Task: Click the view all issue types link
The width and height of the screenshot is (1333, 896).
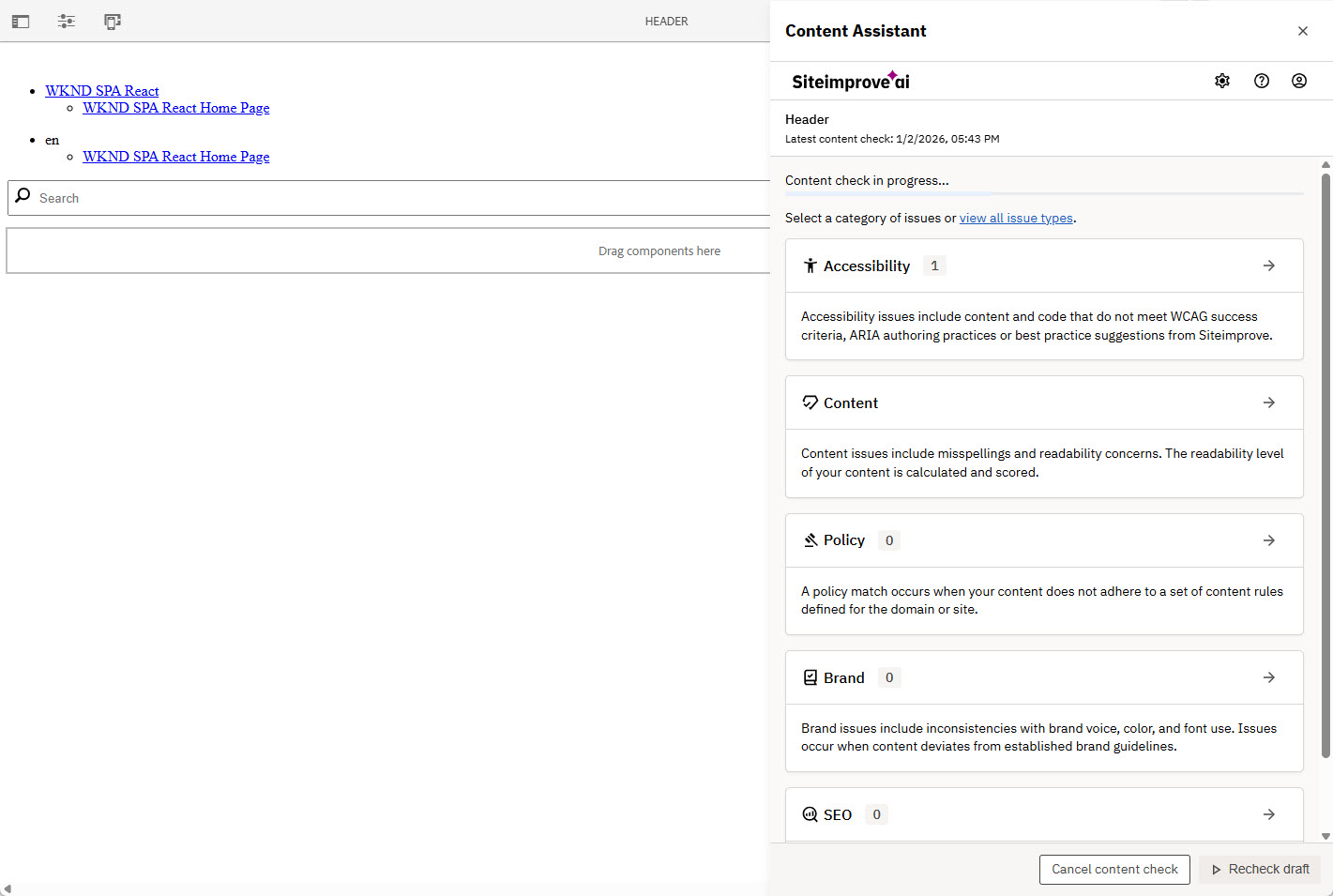Action: [x=1016, y=218]
